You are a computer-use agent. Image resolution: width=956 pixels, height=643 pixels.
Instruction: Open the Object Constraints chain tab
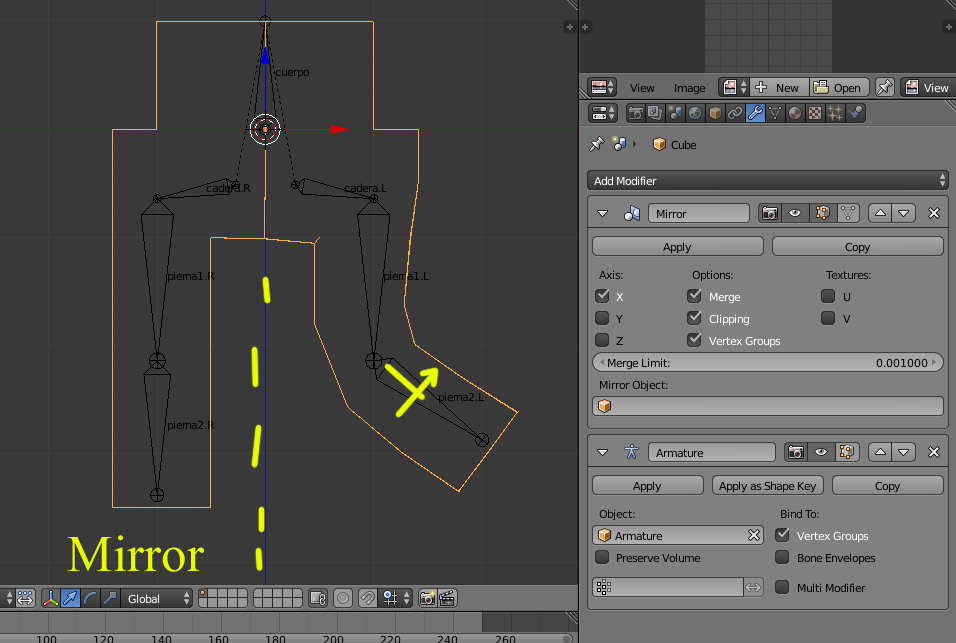point(735,114)
